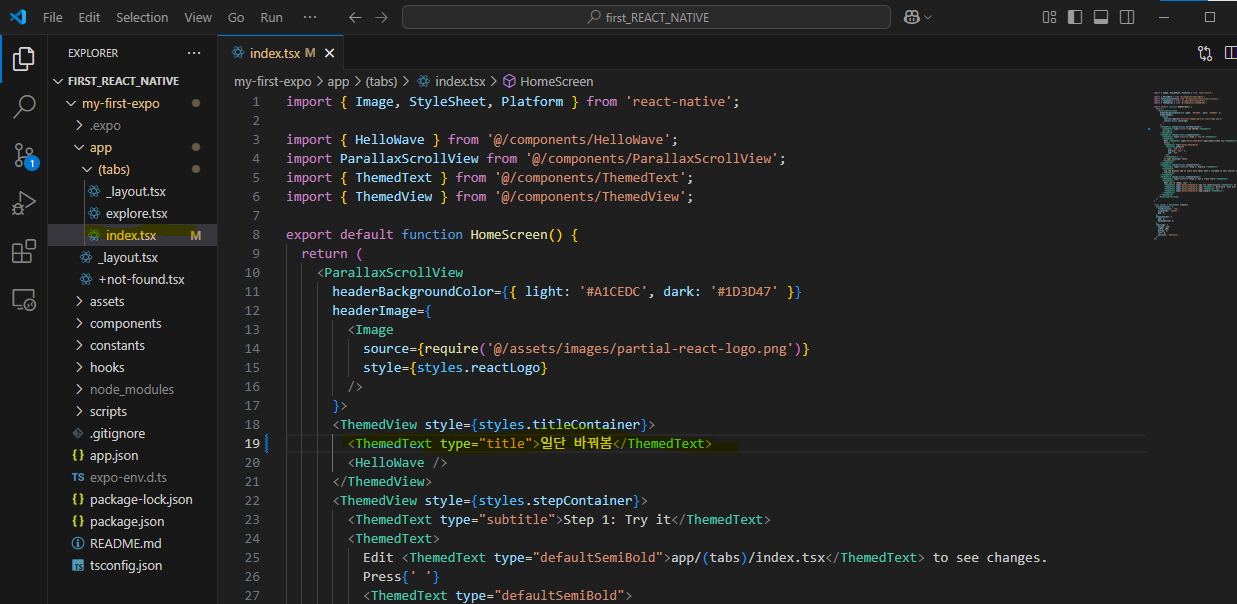Click the VS Code logo icon
This screenshot has height=604, width=1237.
[18, 17]
